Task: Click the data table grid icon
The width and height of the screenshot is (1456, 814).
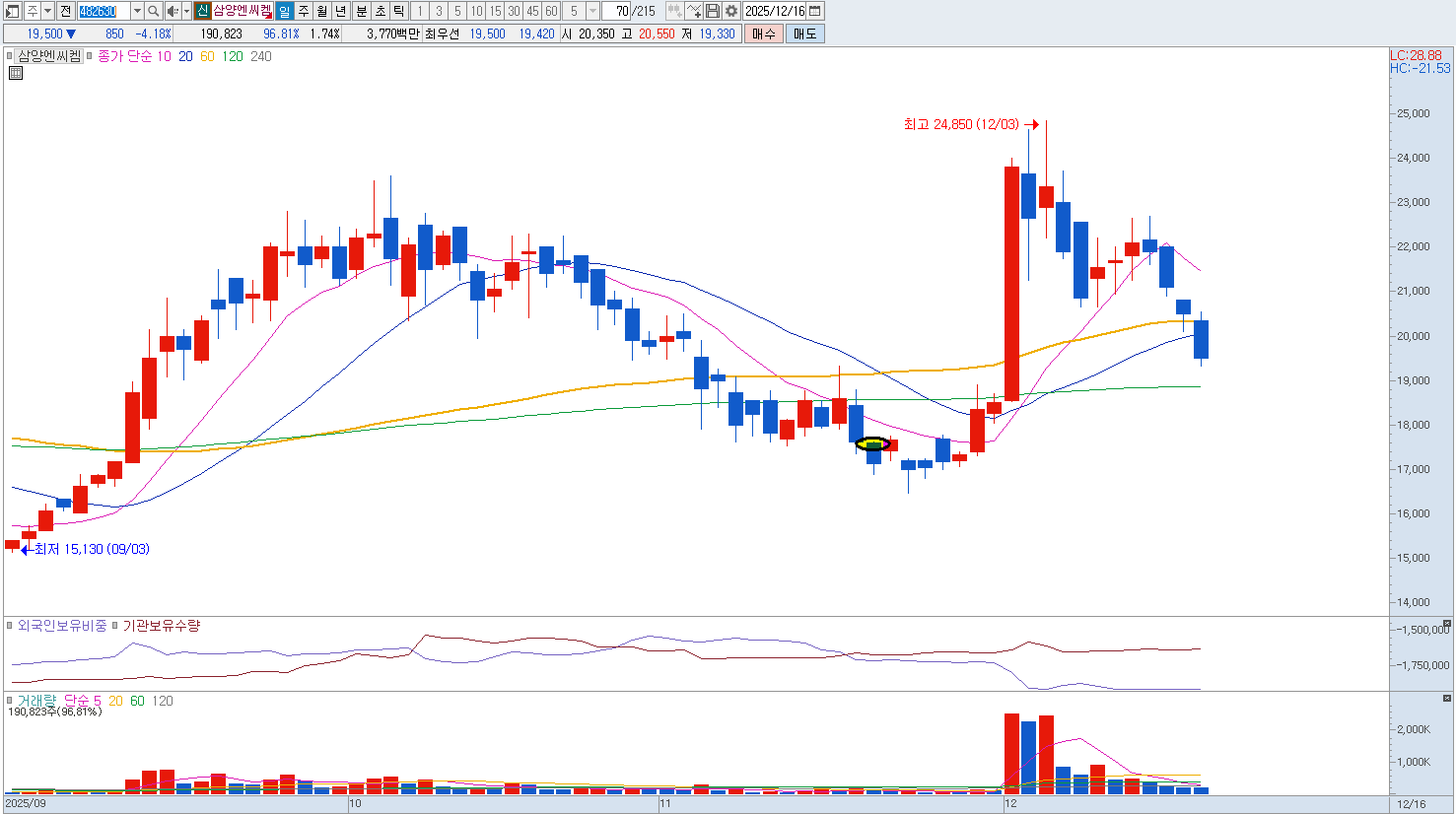Action: [15, 73]
